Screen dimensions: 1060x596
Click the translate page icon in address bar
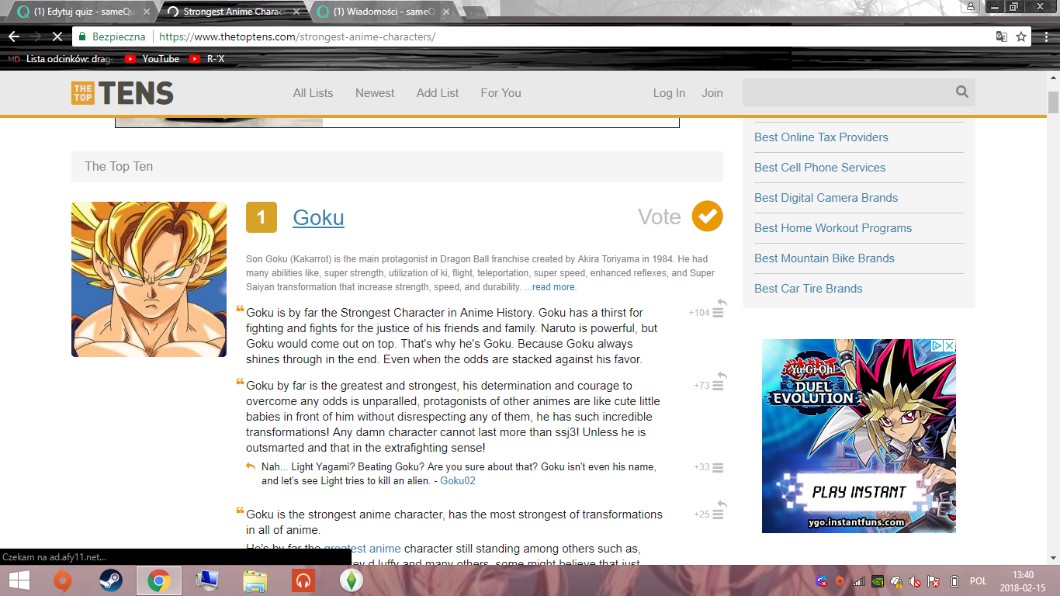(x=1001, y=36)
